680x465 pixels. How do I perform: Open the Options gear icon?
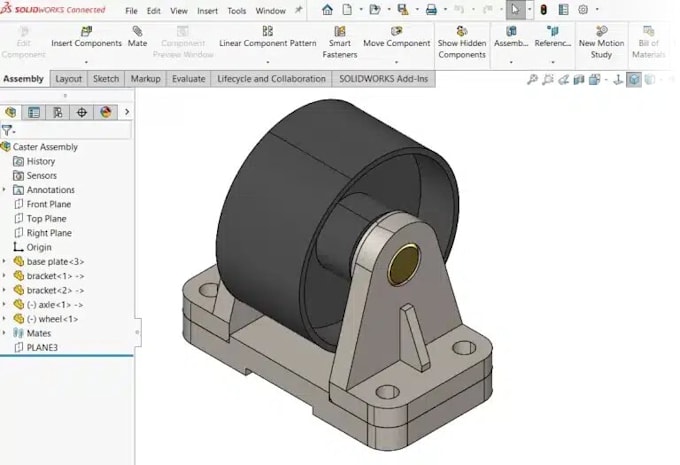pyautogui.click(x=583, y=10)
